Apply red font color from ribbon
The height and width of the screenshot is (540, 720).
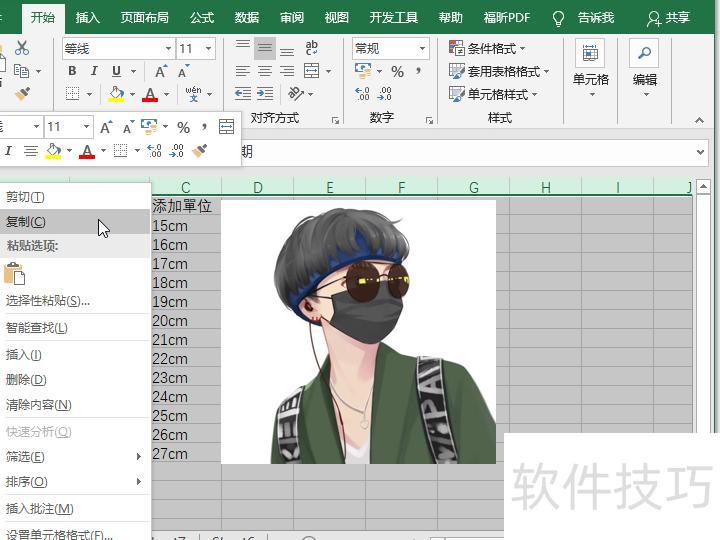150,94
